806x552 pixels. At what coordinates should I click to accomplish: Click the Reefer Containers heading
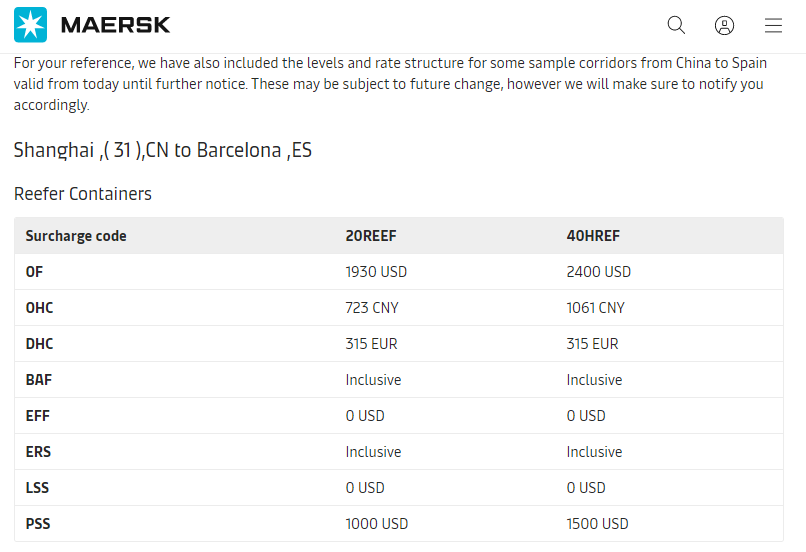coord(83,194)
